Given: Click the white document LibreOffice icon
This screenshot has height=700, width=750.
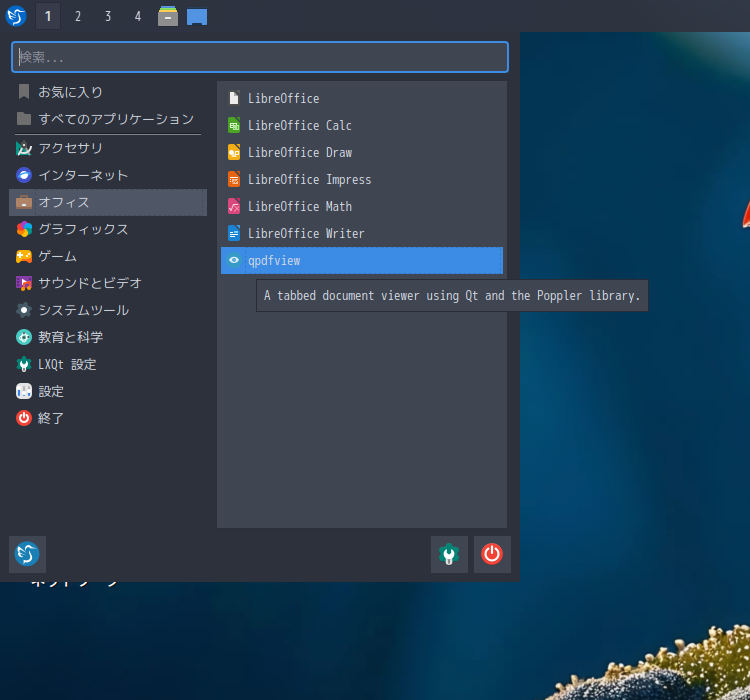Looking at the screenshot, I should [x=234, y=98].
